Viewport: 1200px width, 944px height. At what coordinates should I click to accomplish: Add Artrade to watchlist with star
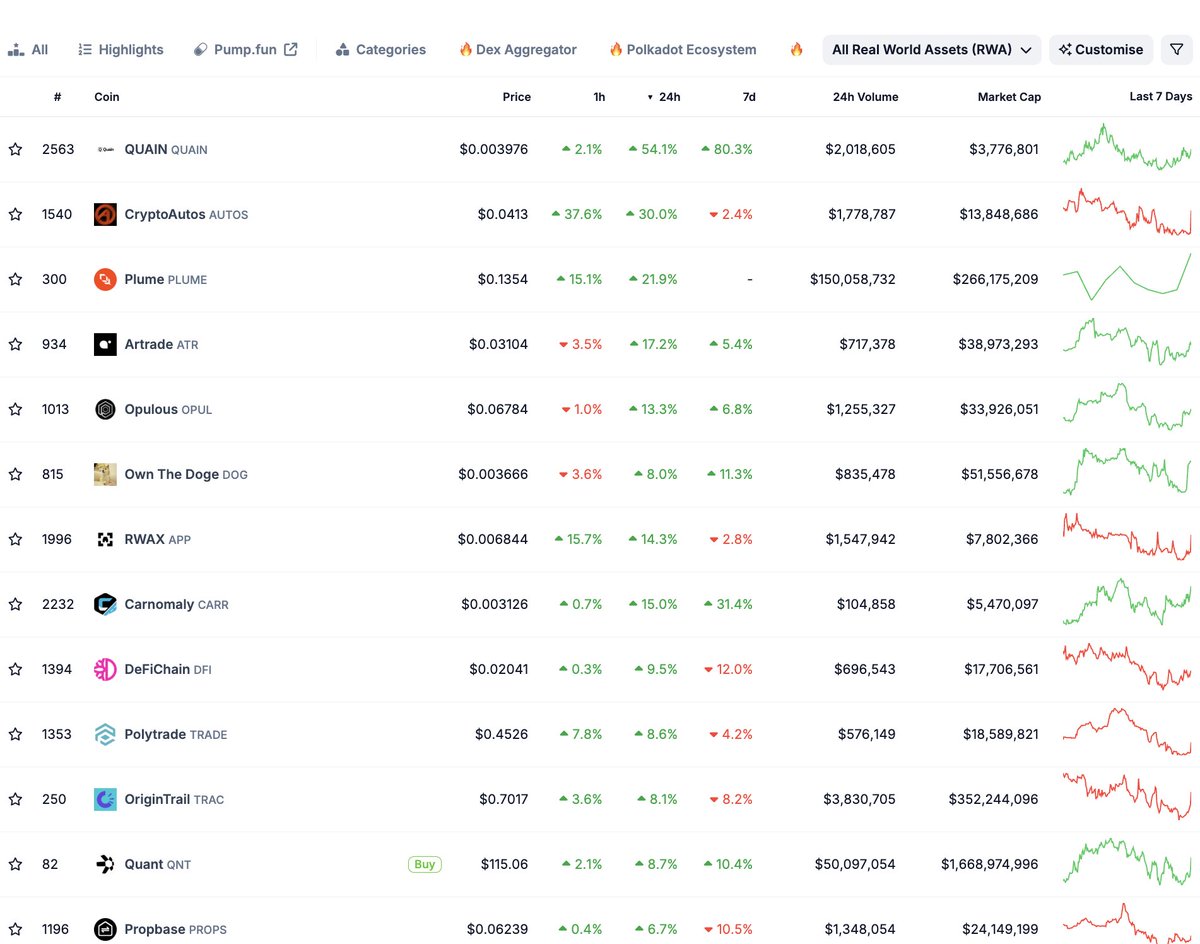coord(15,344)
